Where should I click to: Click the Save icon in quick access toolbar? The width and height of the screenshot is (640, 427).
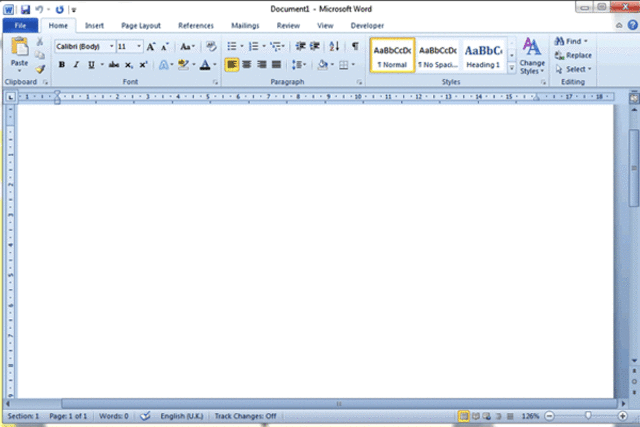(25, 9)
